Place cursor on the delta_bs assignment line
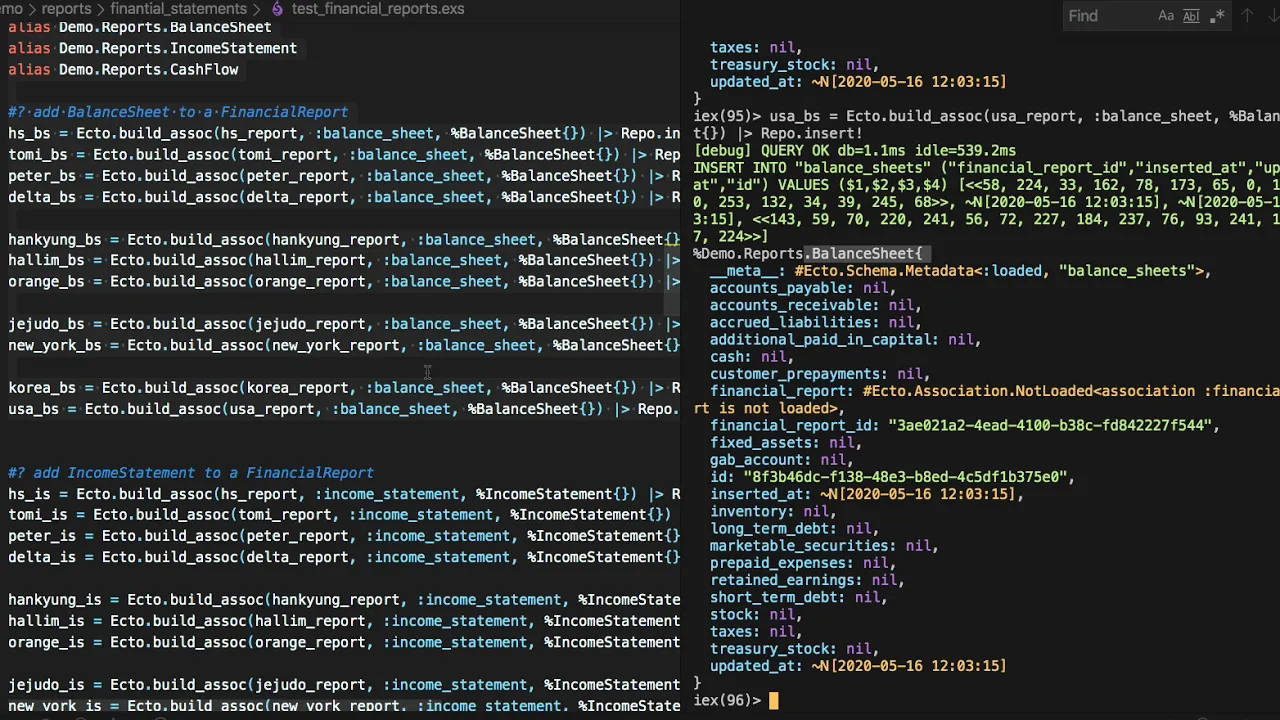Viewport: 1280px width, 720px height. pyautogui.click(x=344, y=197)
